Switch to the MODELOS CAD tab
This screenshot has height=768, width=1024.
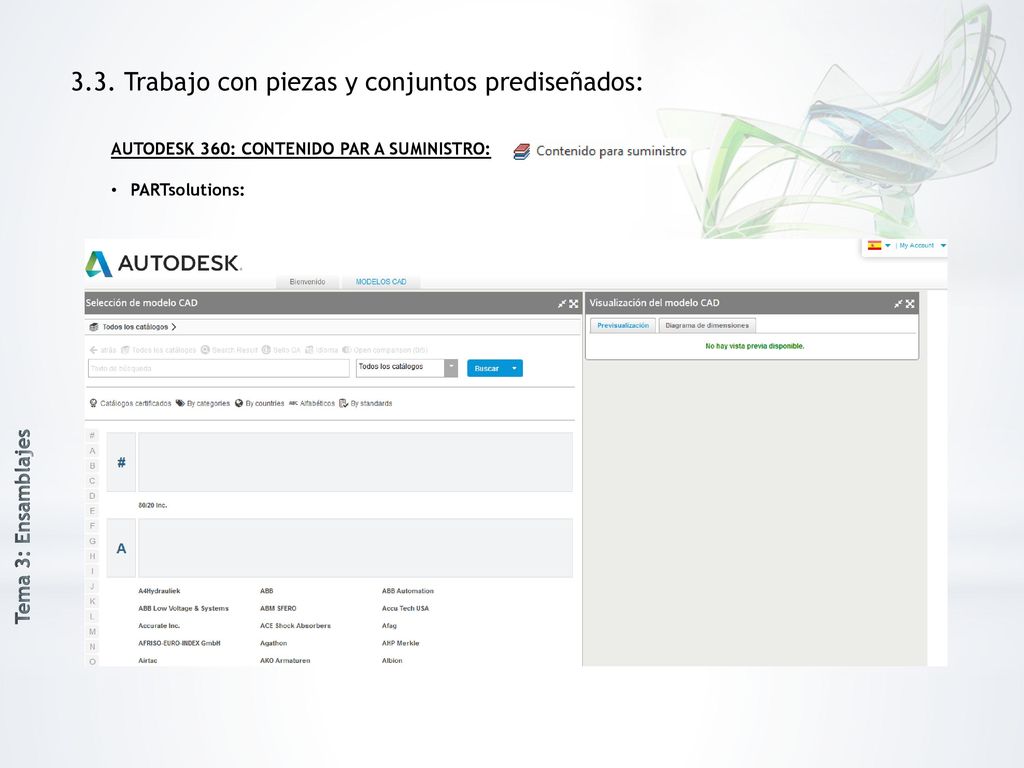click(x=381, y=282)
